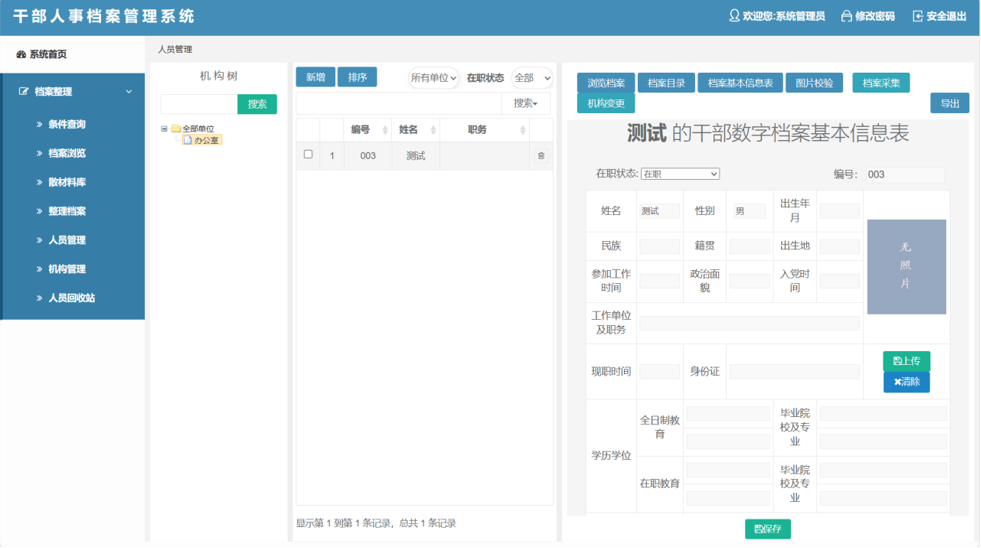Click the 身份证 input field
This screenshot has height=548, width=981.
[x=794, y=372]
